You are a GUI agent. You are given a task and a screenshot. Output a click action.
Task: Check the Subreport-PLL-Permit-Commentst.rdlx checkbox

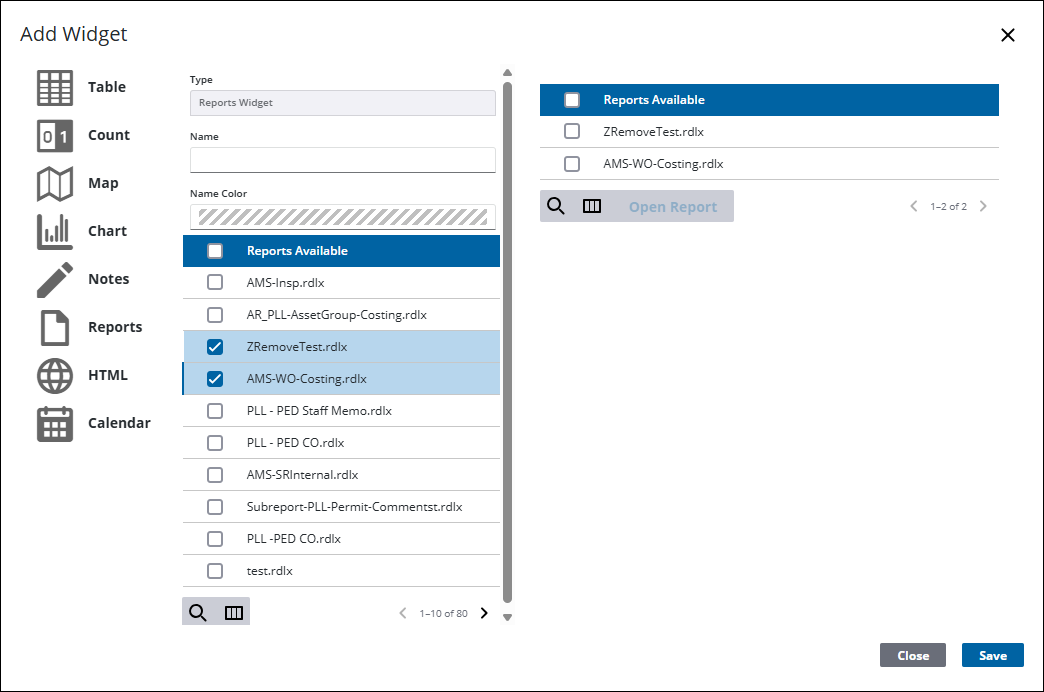(215, 506)
